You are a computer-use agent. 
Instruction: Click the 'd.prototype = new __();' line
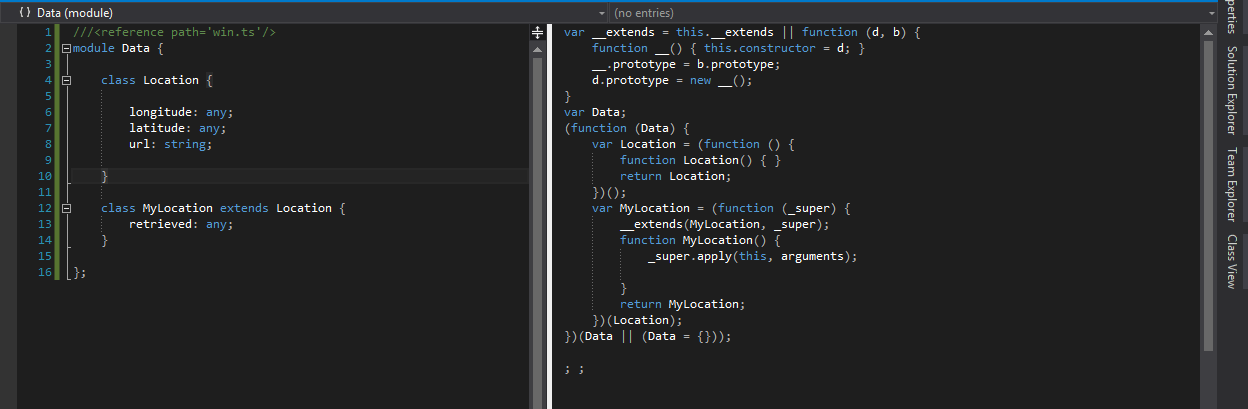[672, 80]
